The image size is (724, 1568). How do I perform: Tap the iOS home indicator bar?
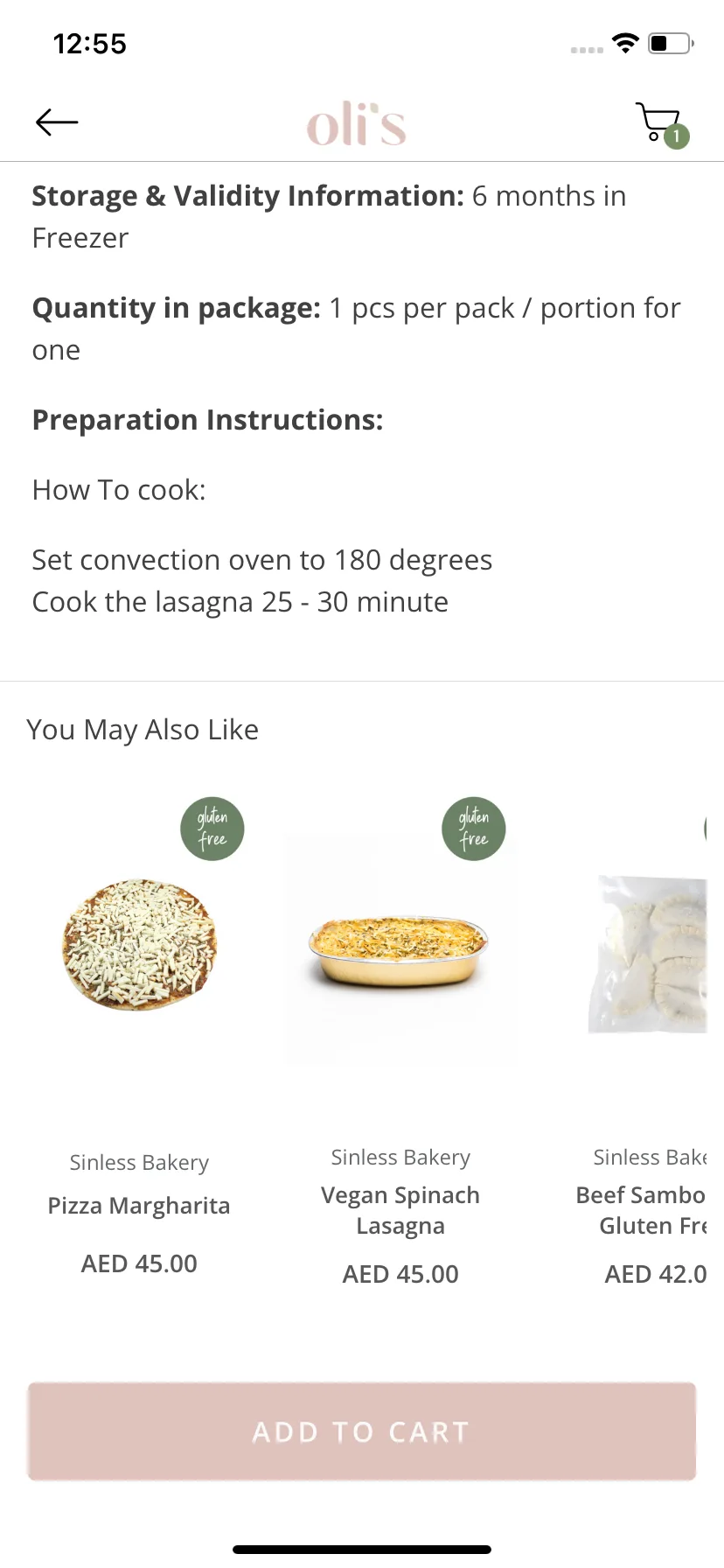(362, 1550)
